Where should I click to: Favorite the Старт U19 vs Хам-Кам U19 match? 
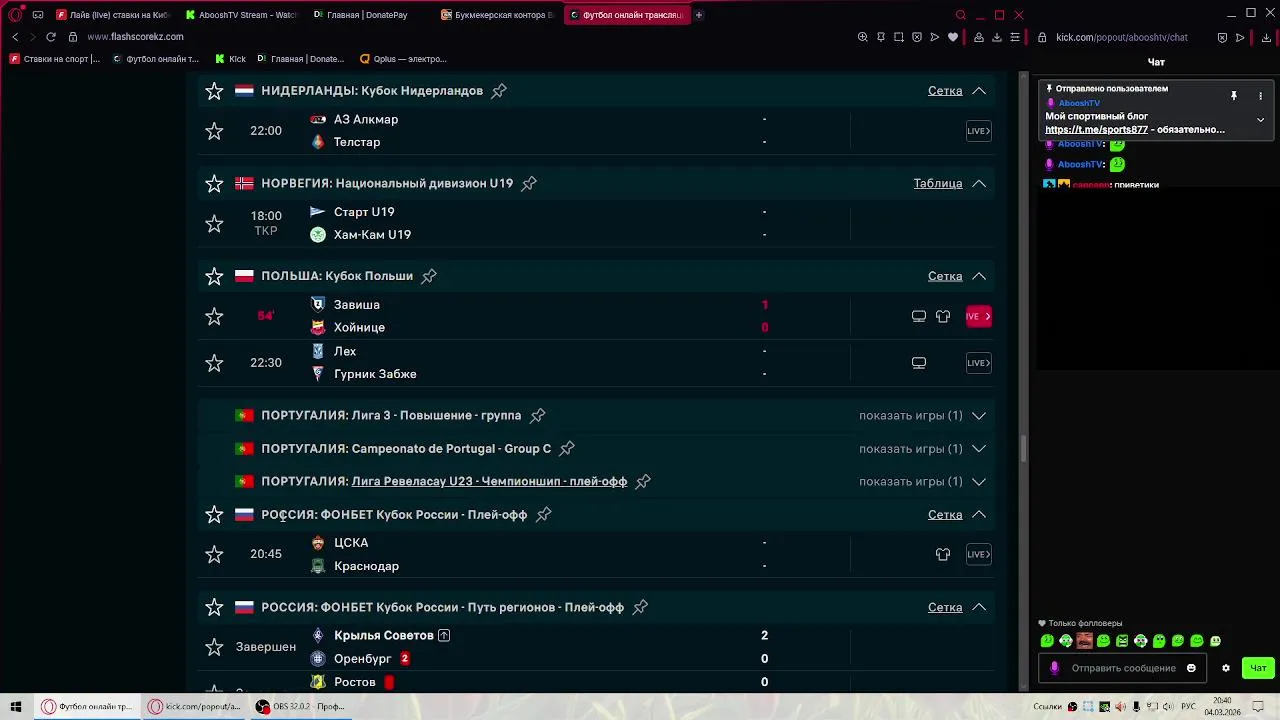coord(214,224)
